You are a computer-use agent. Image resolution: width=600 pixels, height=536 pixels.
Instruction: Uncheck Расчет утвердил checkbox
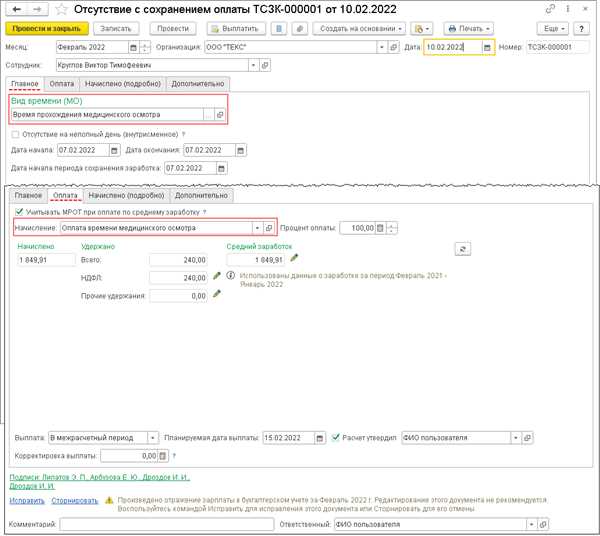[x=336, y=438]
